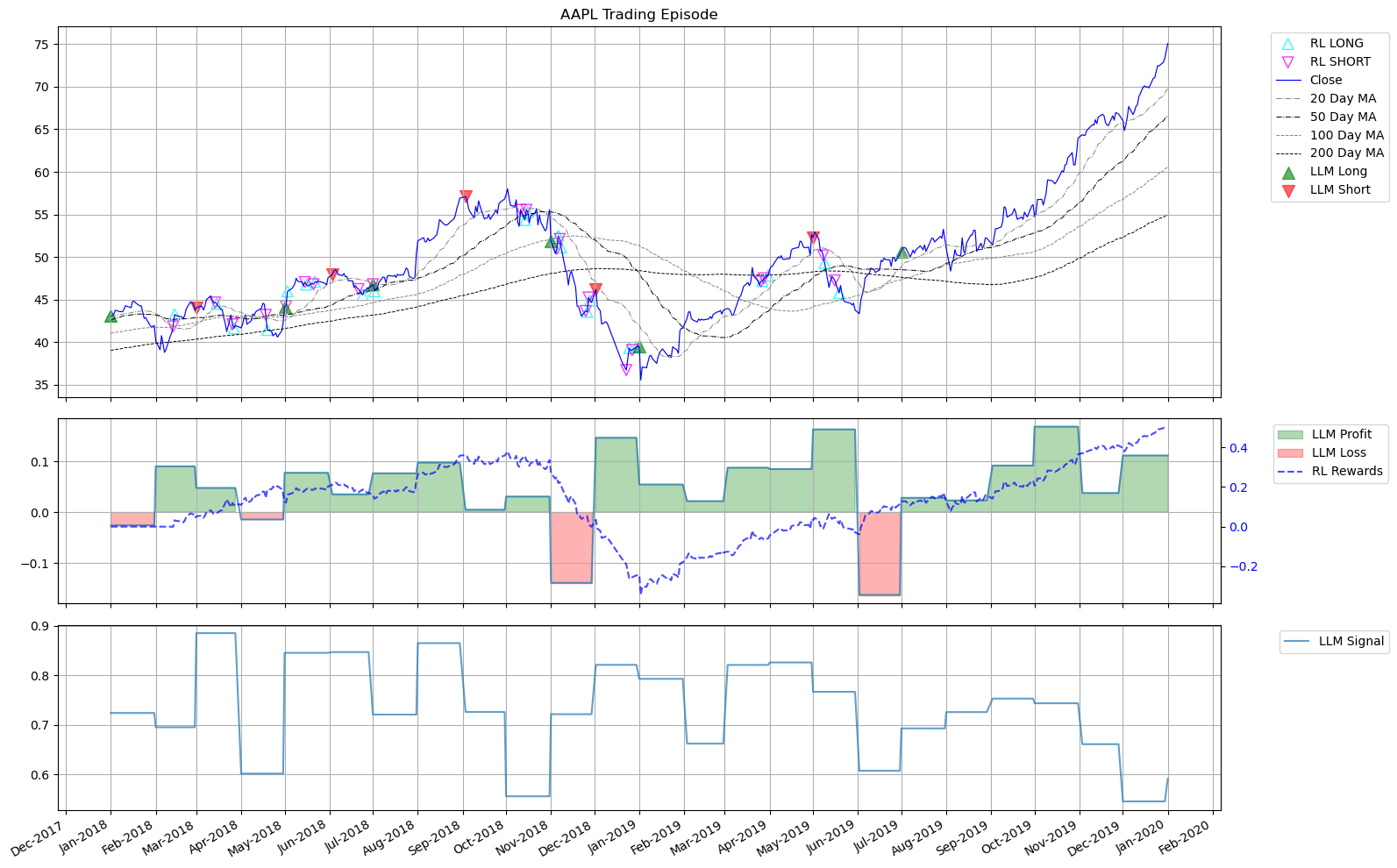Click the 75 price axis tick label
Viewport: 1397px width, 868px height.
(44, 45)
